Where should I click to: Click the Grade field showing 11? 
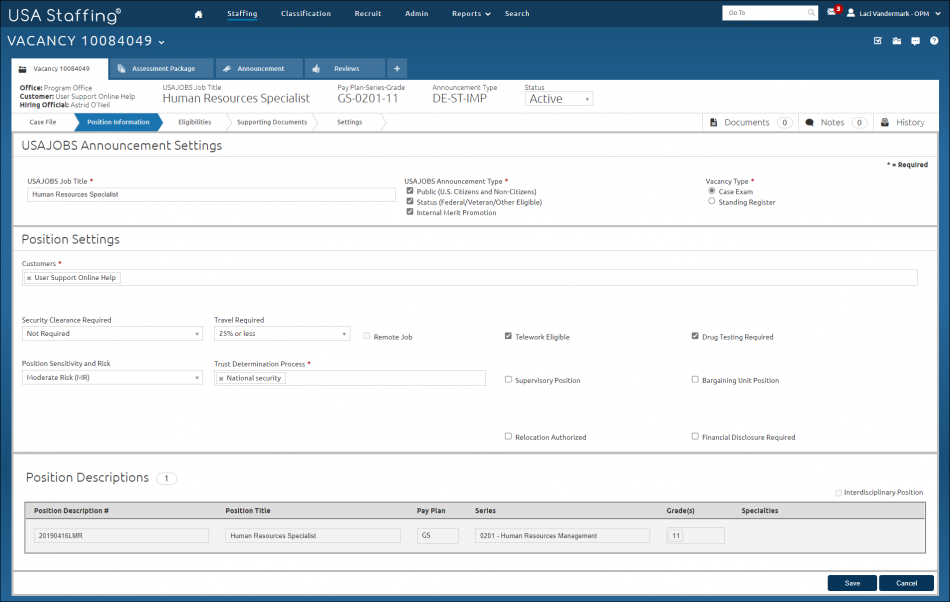(x=695, y=535)
